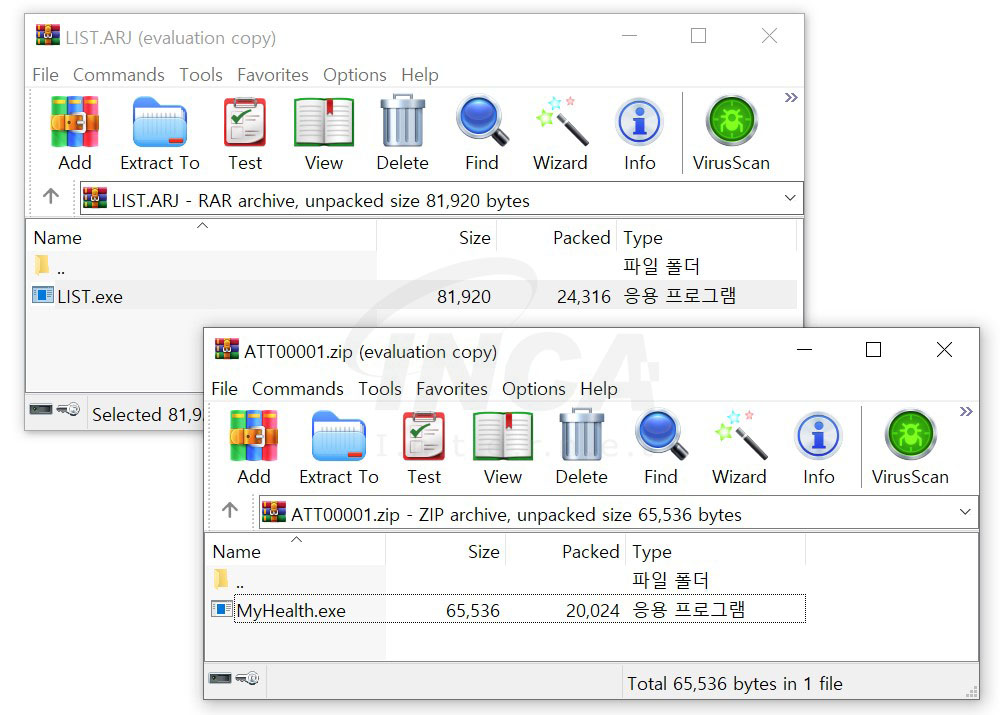This screenshot has width=1003, height=715.
Task: Click 'Total 65,536 bytes in 1 file' status text
Action: tap(734, 684)
